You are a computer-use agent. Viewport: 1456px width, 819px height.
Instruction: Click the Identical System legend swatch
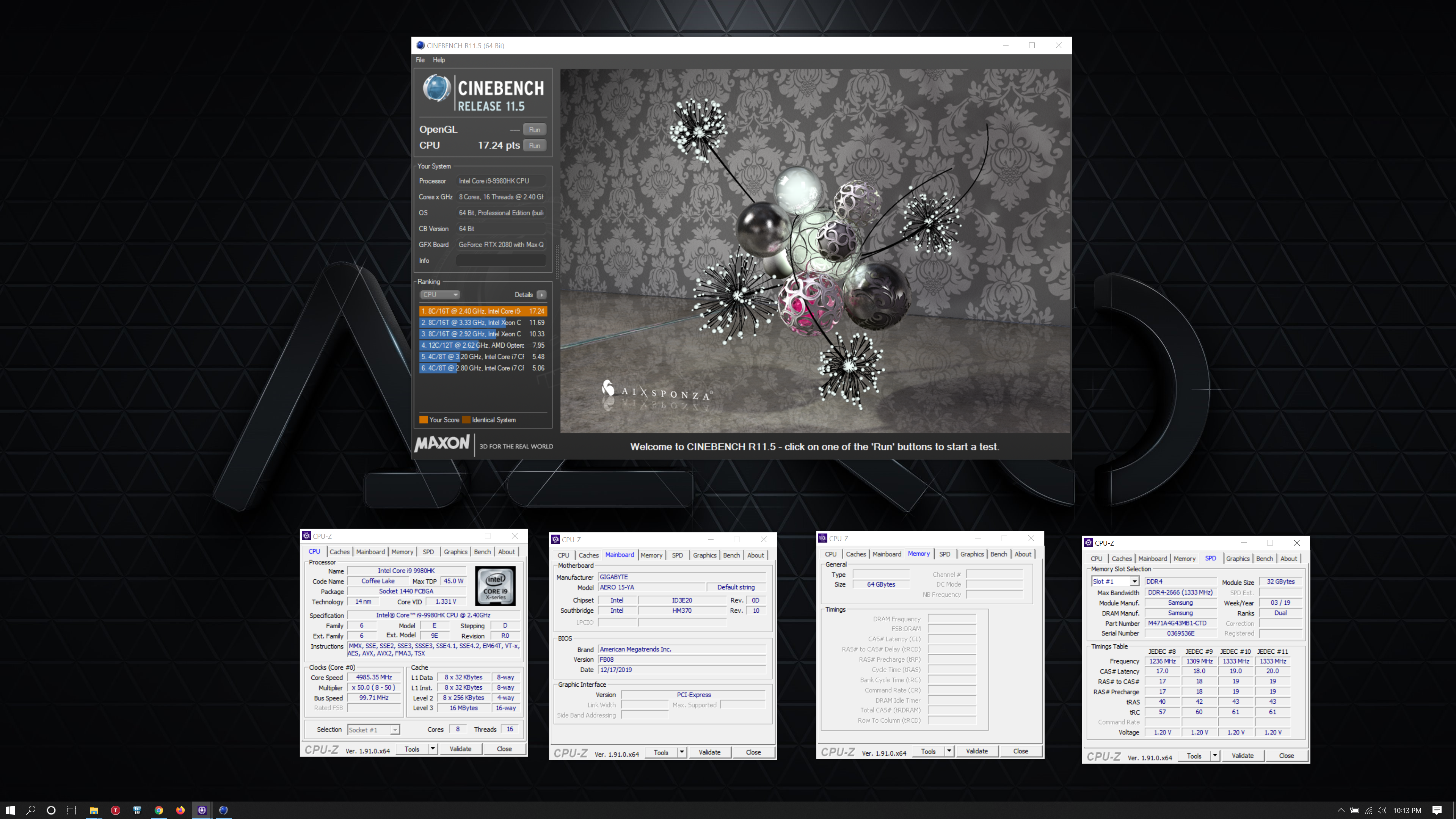click(x=466, y=420)
